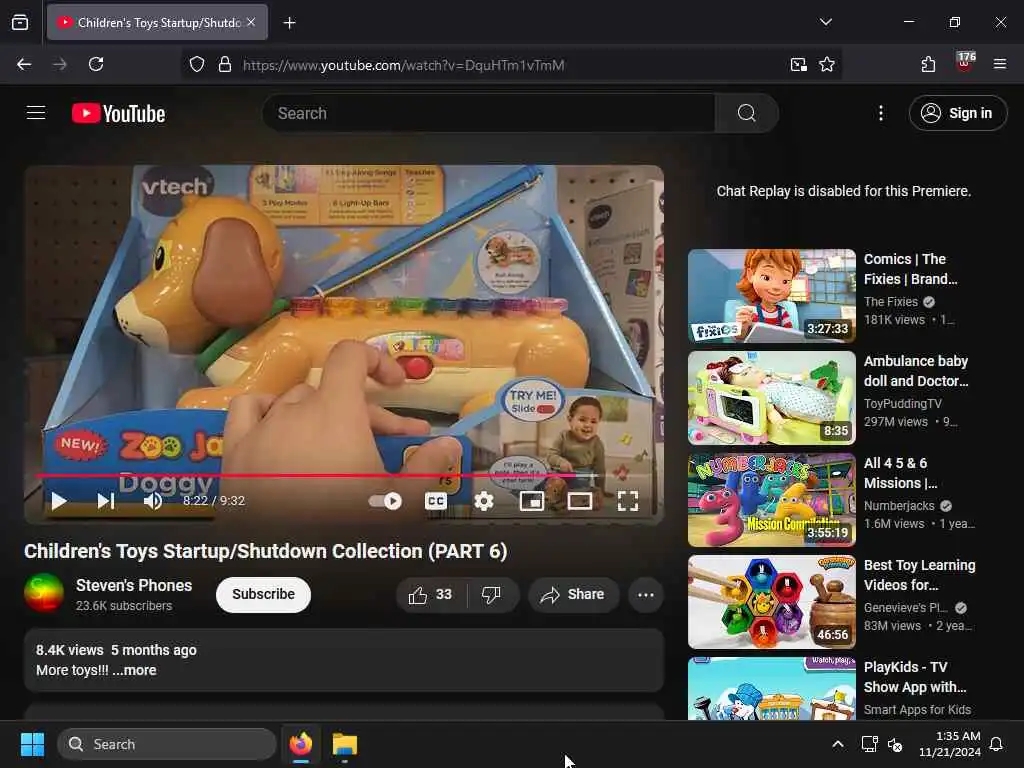
Task: Open picture-in-picture icon in address bar
Action: coord(798,65)
